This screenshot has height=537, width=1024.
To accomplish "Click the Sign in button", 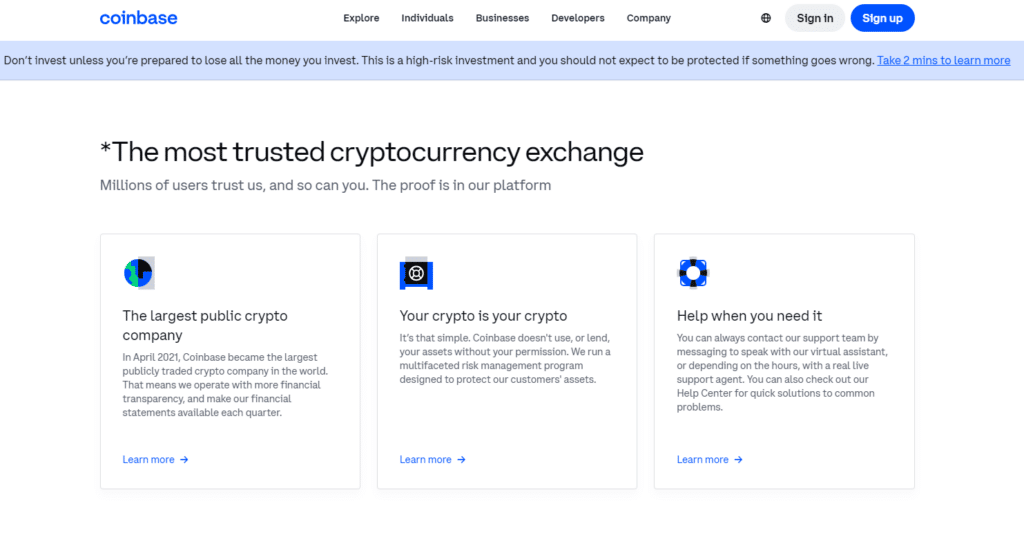I will pyautogui.click(x=814, y=18).
